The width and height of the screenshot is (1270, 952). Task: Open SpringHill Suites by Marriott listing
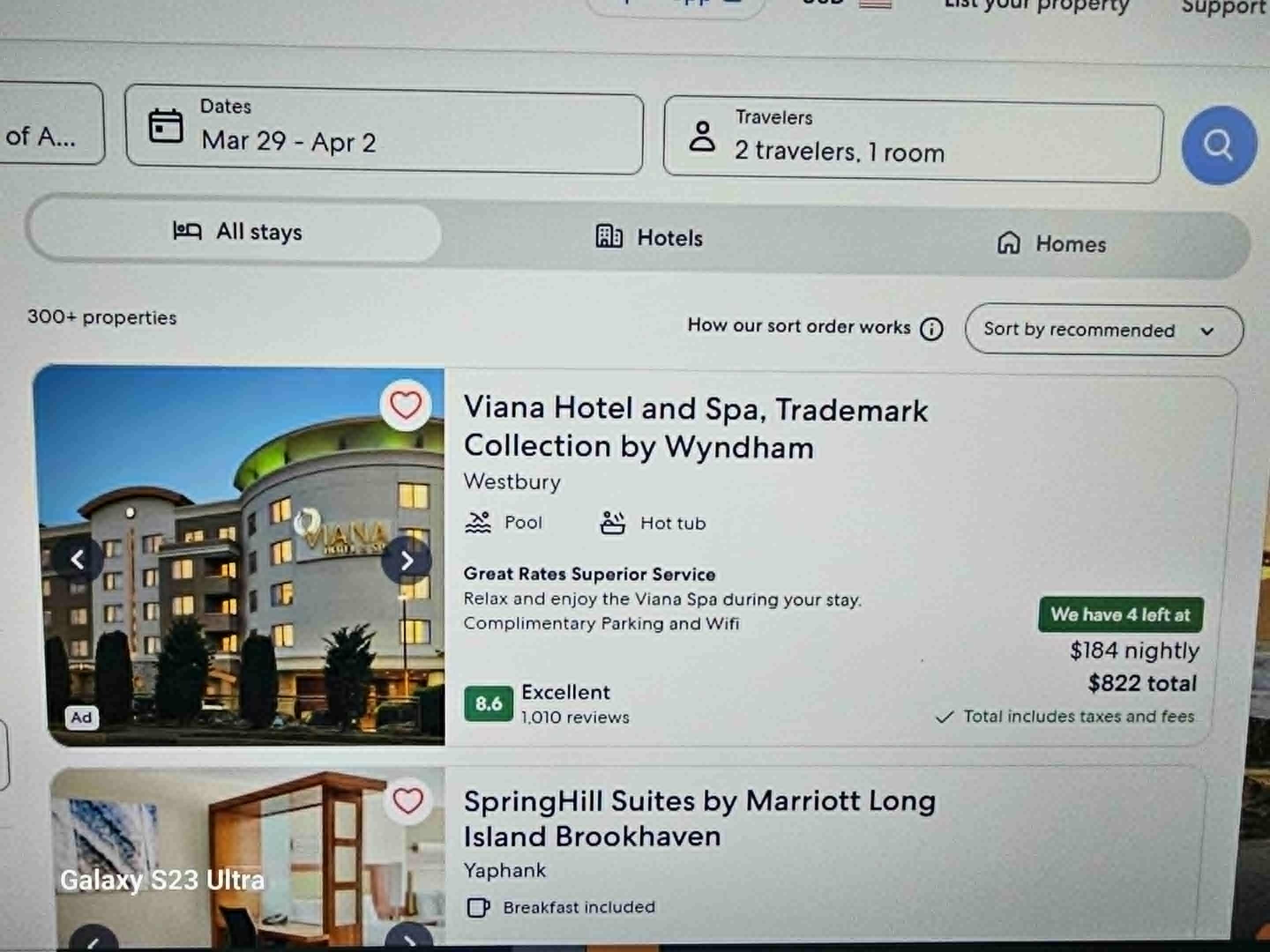click(x=699, y=818)
